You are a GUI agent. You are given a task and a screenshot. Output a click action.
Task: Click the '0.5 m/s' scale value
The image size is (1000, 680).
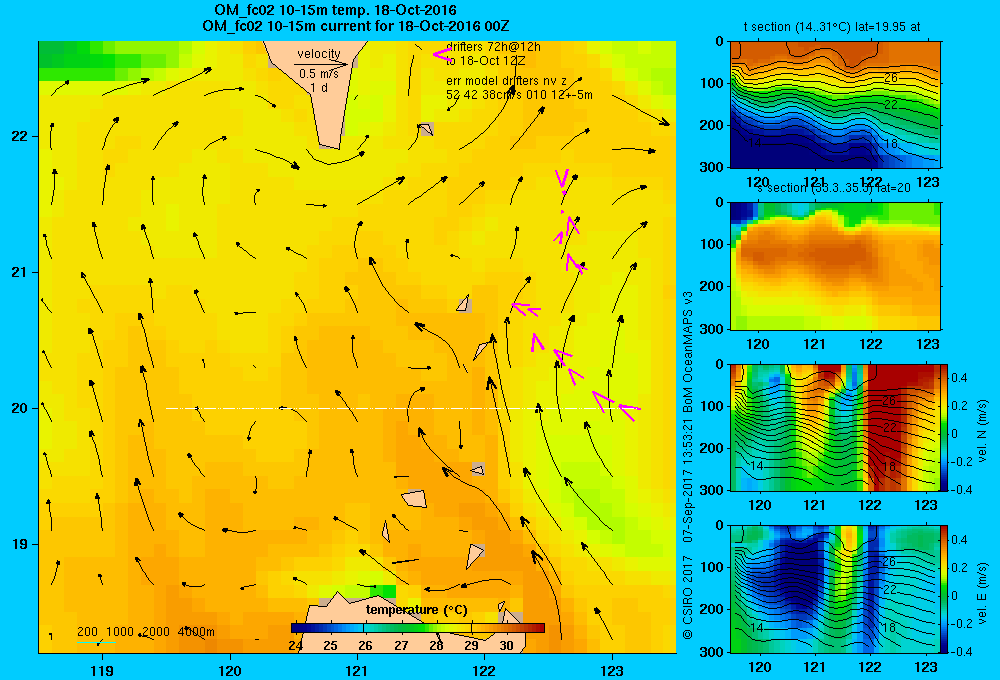coord(319,74)
